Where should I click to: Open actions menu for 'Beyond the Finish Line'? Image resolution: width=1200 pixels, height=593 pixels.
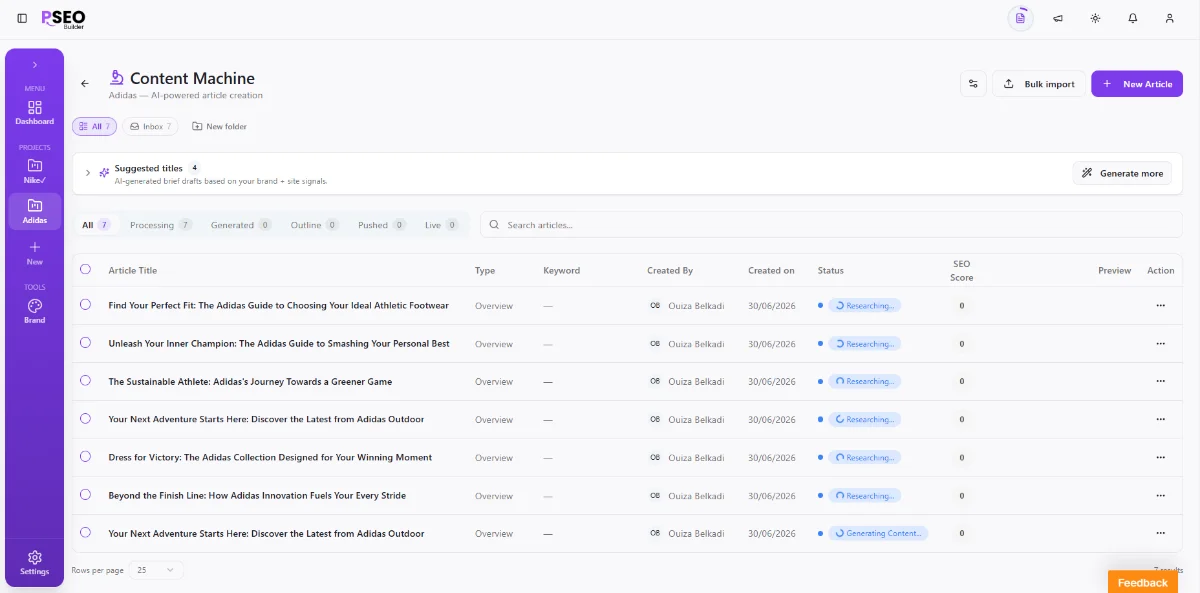tap(1160, 495)
